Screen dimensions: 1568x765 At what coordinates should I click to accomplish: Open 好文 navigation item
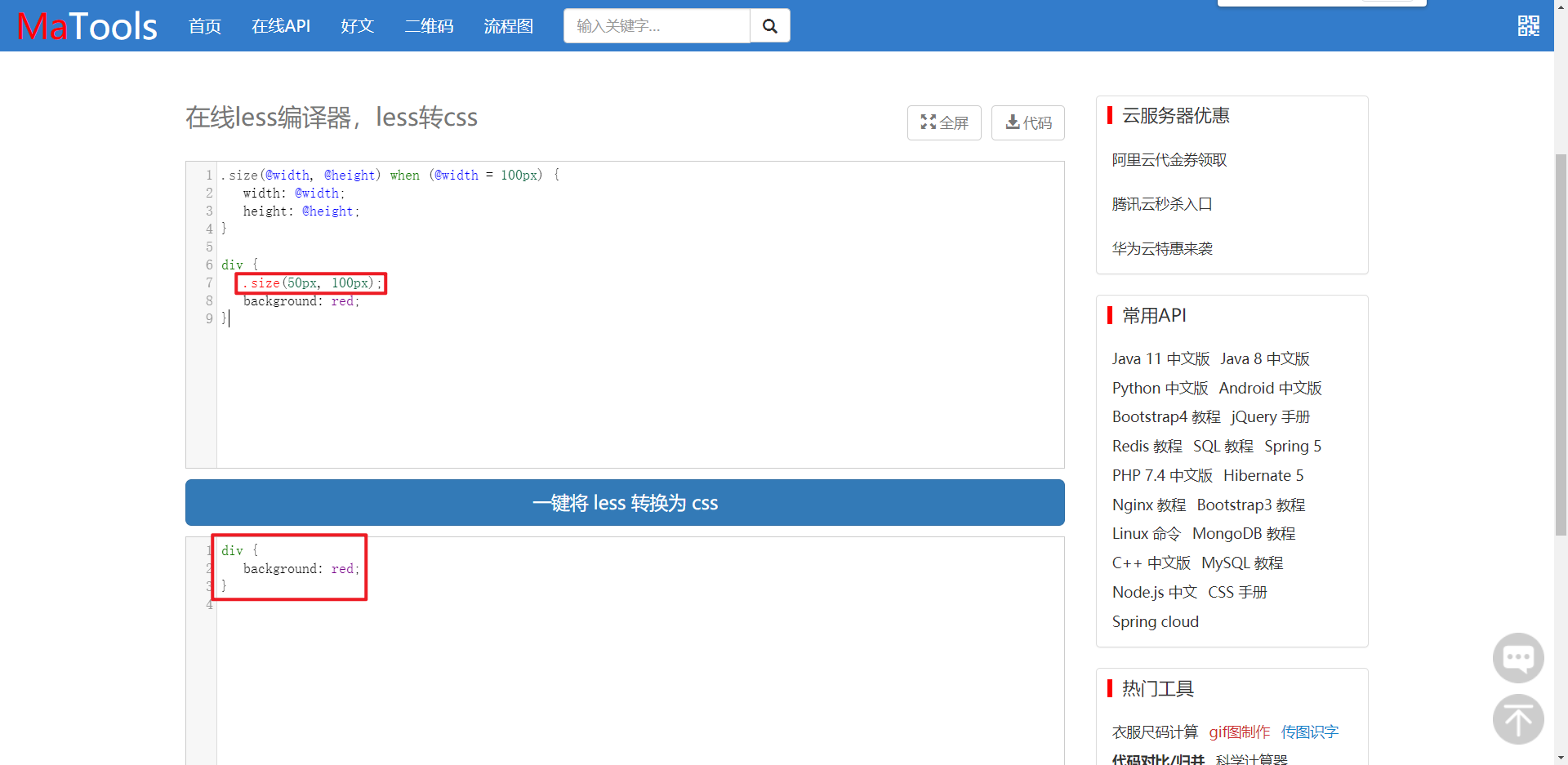(357, 26)
